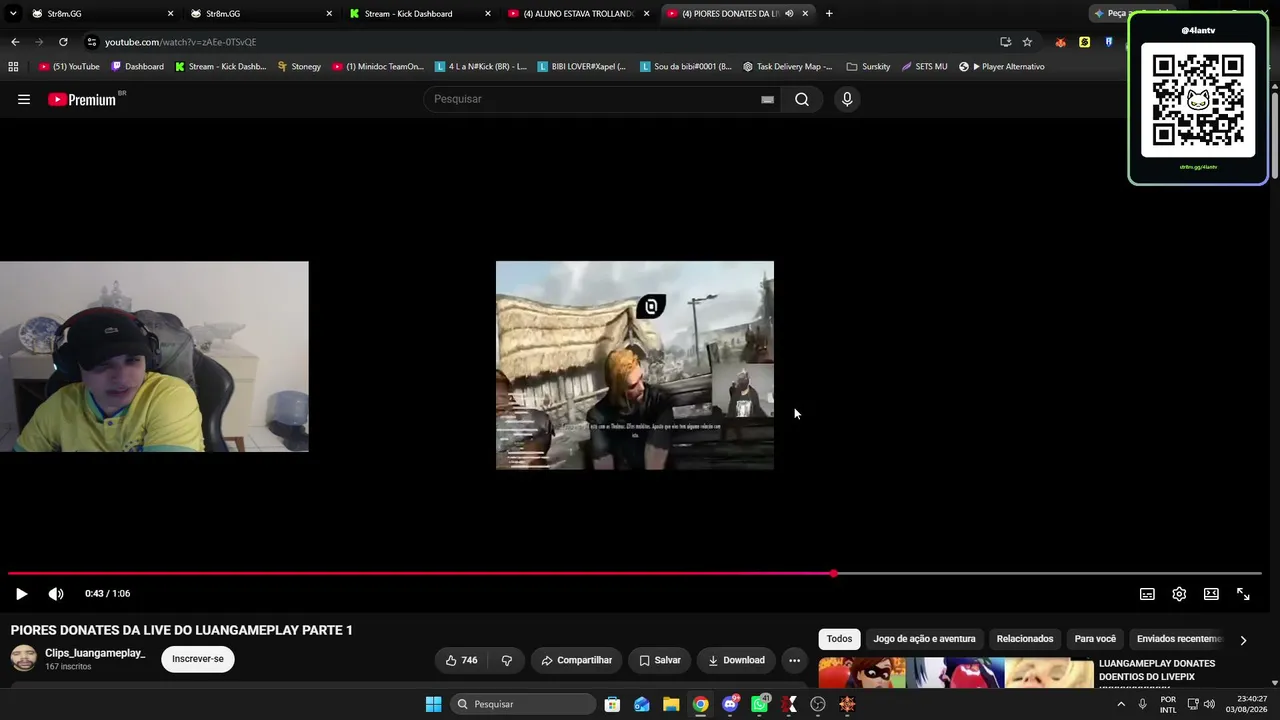Open the Task Delivery Map bookmark
Screen dimensions: 1280x720
tap(787, 67)
